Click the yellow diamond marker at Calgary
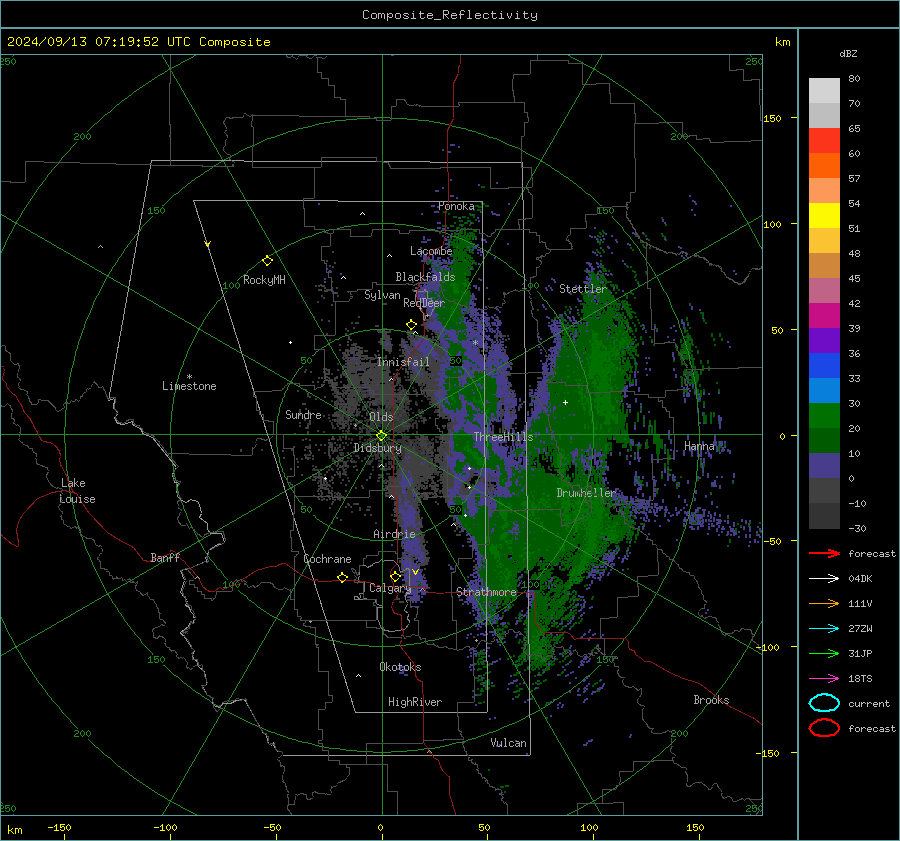This screenshot has width=900, height=841. [x=395, y=576]
